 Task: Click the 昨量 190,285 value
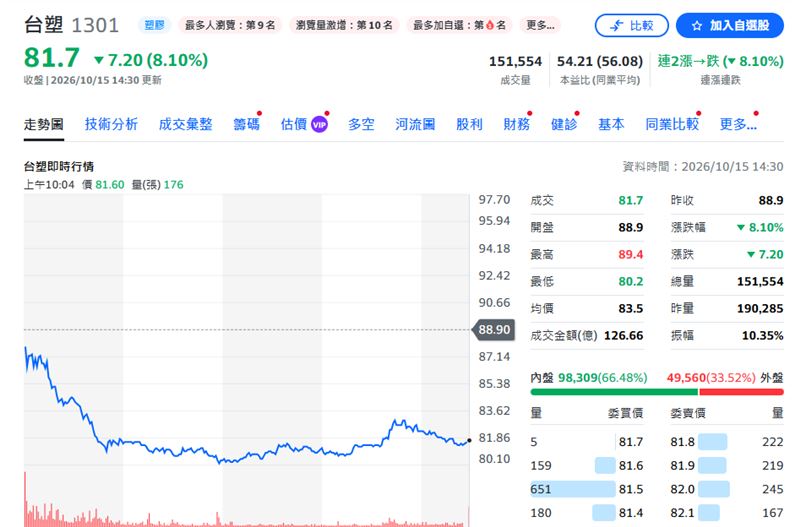pos(760,308)
